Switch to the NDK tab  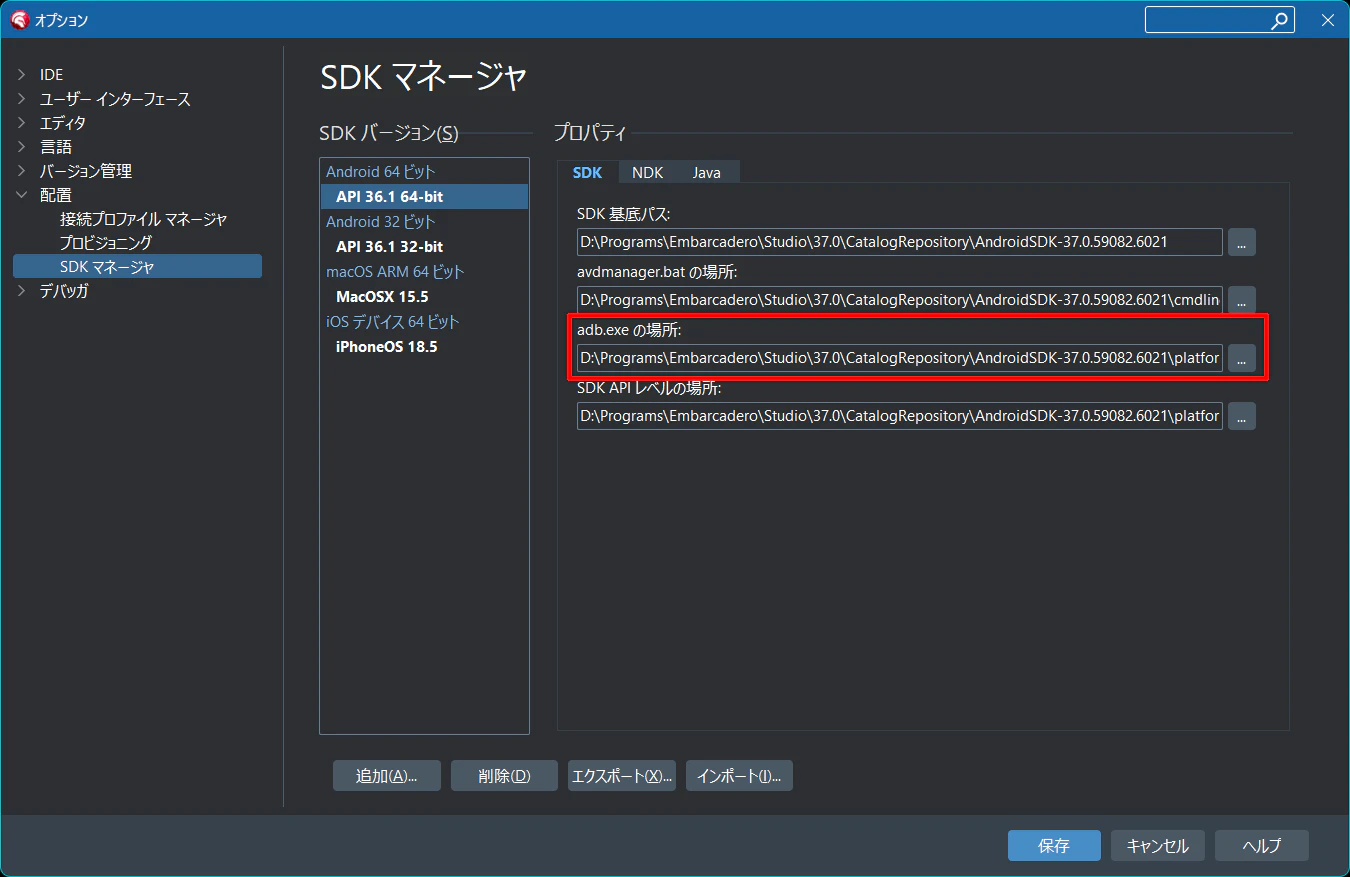(647, 172)
